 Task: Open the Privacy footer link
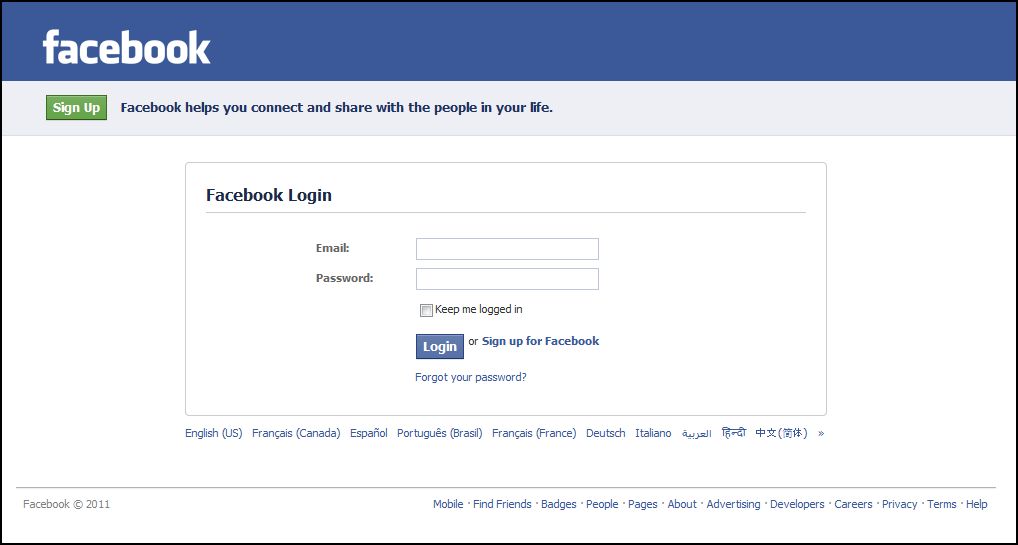(899, 504)
